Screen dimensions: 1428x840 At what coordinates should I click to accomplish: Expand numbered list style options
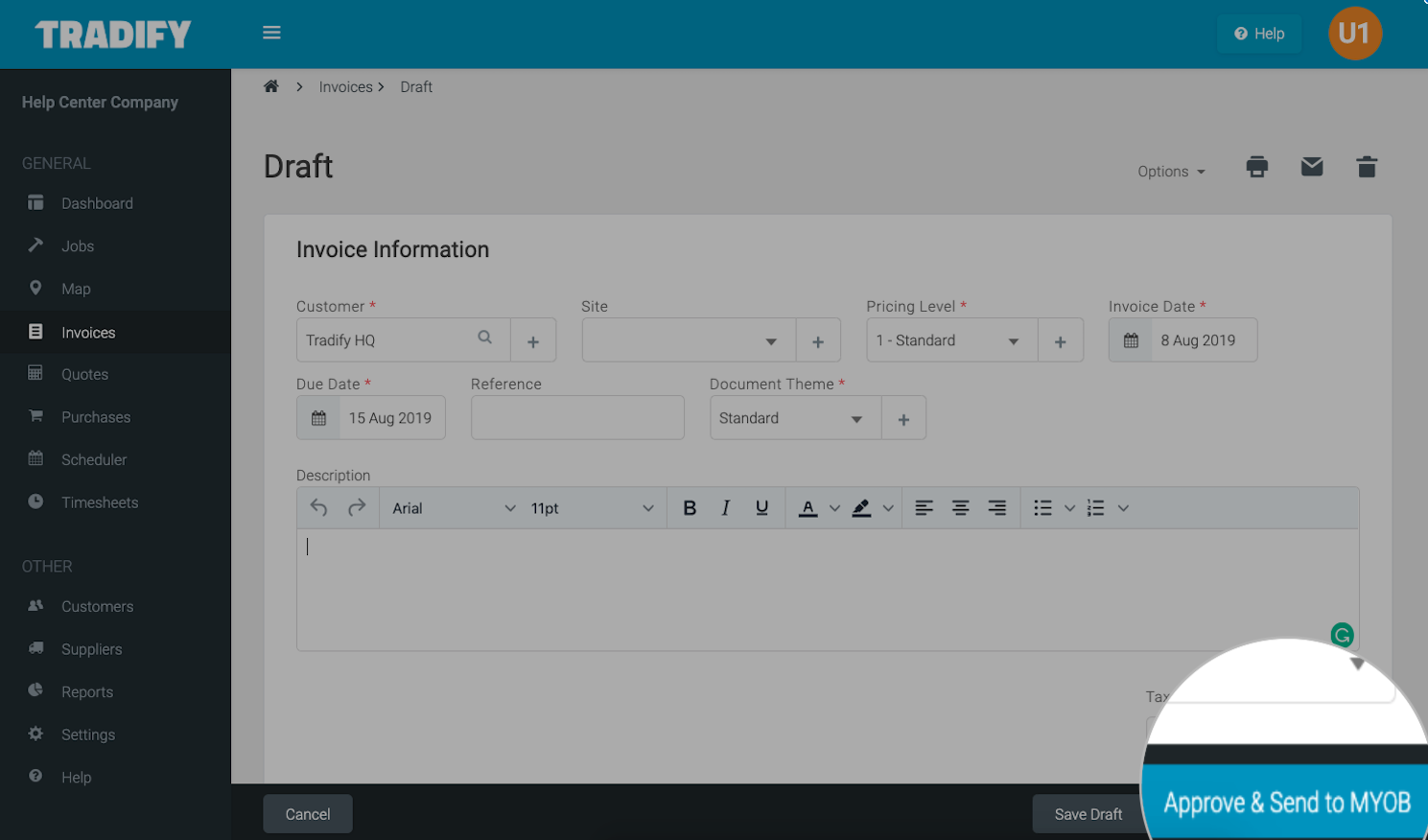[1123, 508]
